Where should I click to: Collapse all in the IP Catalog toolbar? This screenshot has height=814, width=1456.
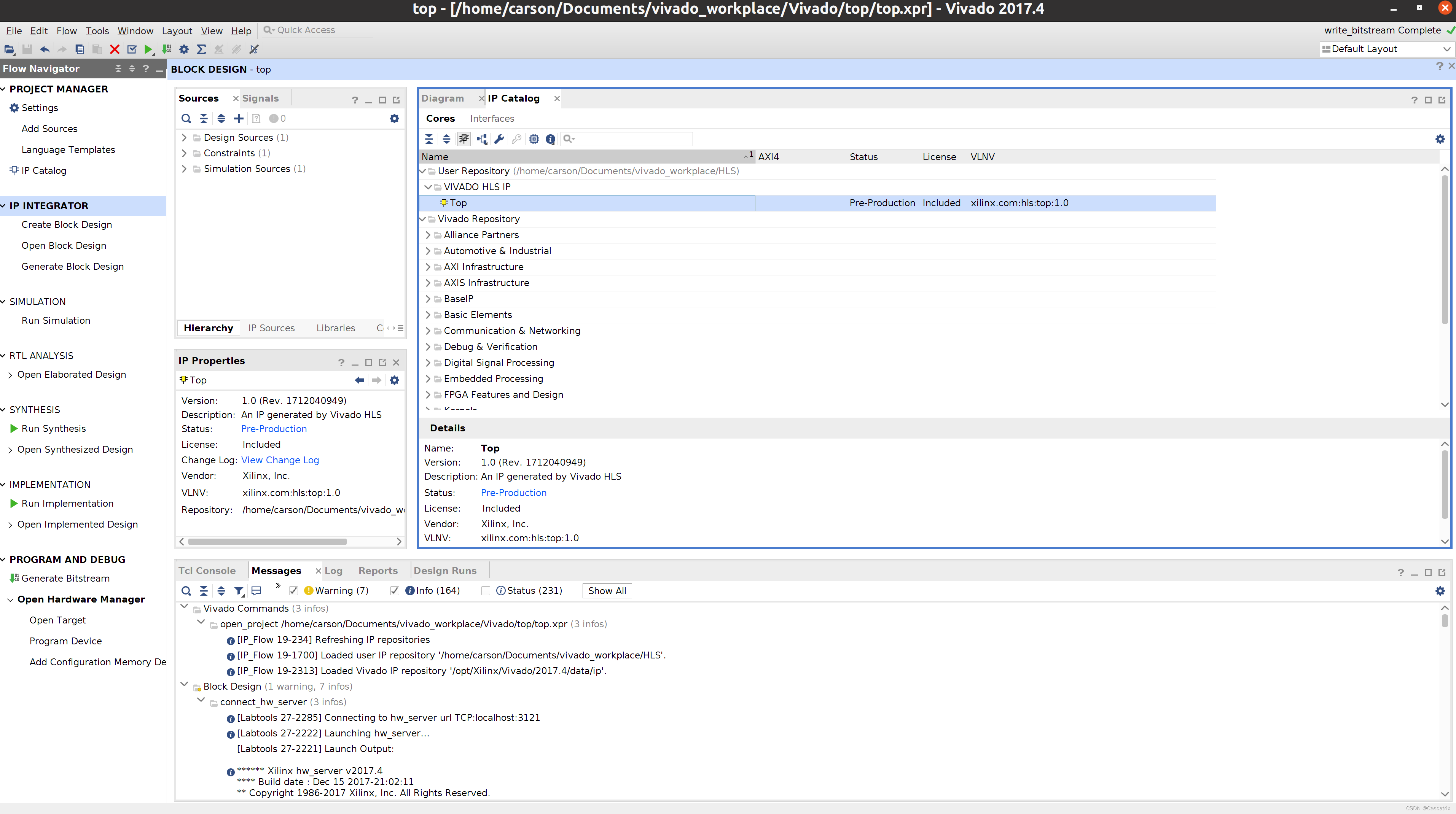click(x=429, y=139)
